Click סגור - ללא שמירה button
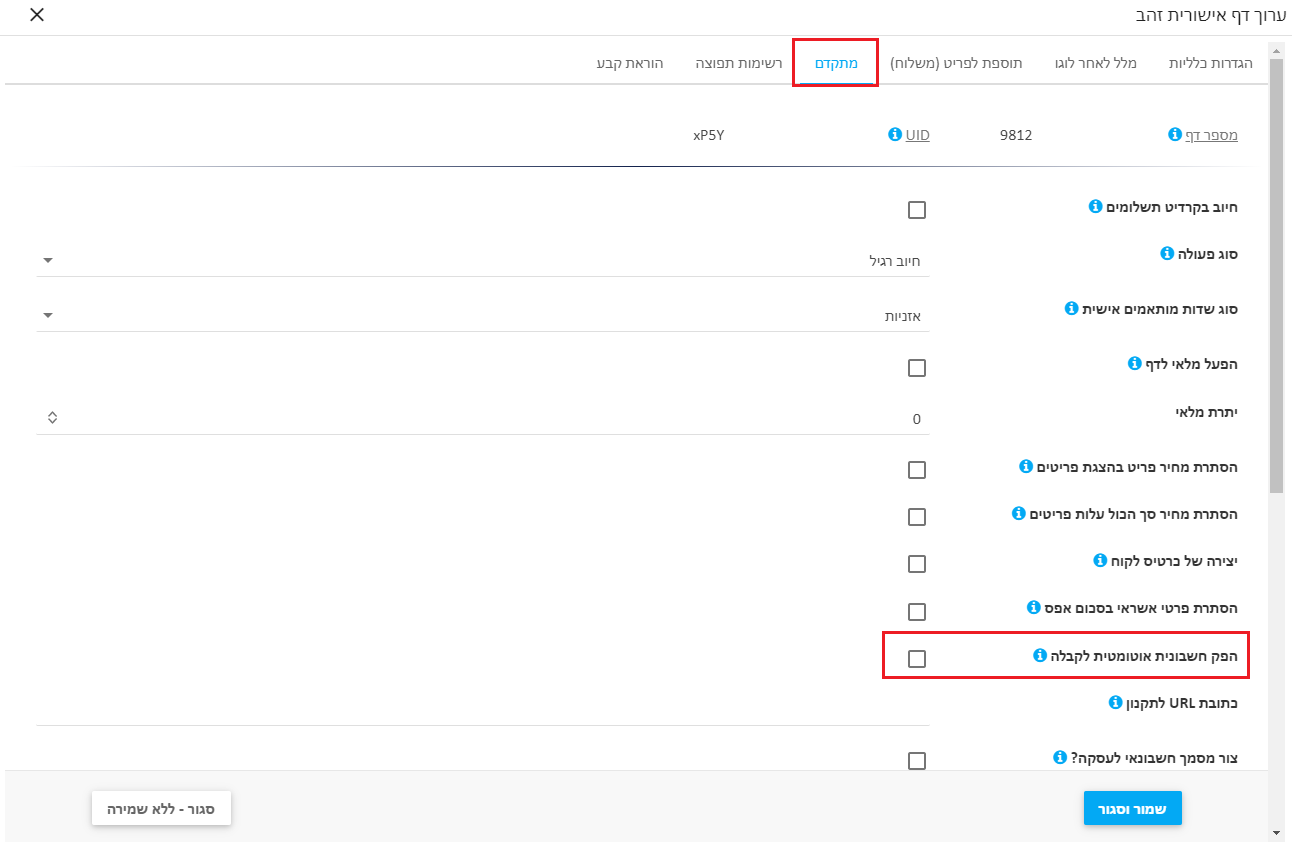This screenshot has width=1292, height=851. pyautogui.click(x=161, y=809)
